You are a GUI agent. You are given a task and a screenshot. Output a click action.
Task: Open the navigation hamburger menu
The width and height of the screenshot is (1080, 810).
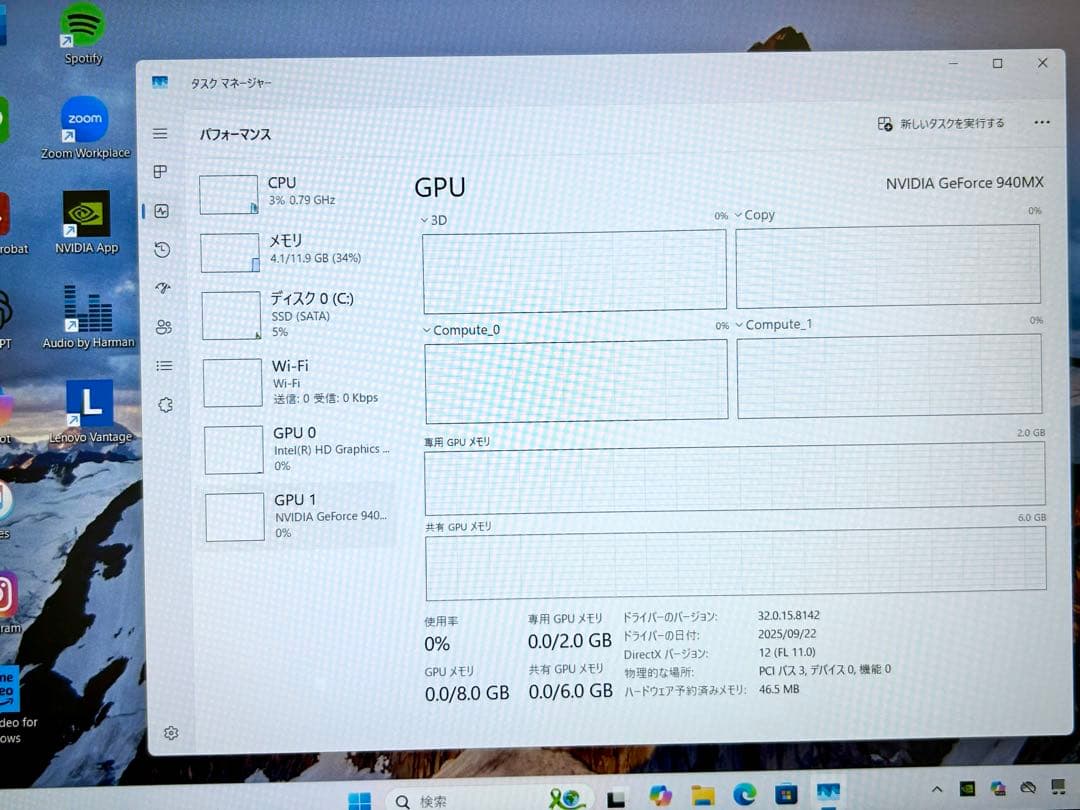[160, 132]
